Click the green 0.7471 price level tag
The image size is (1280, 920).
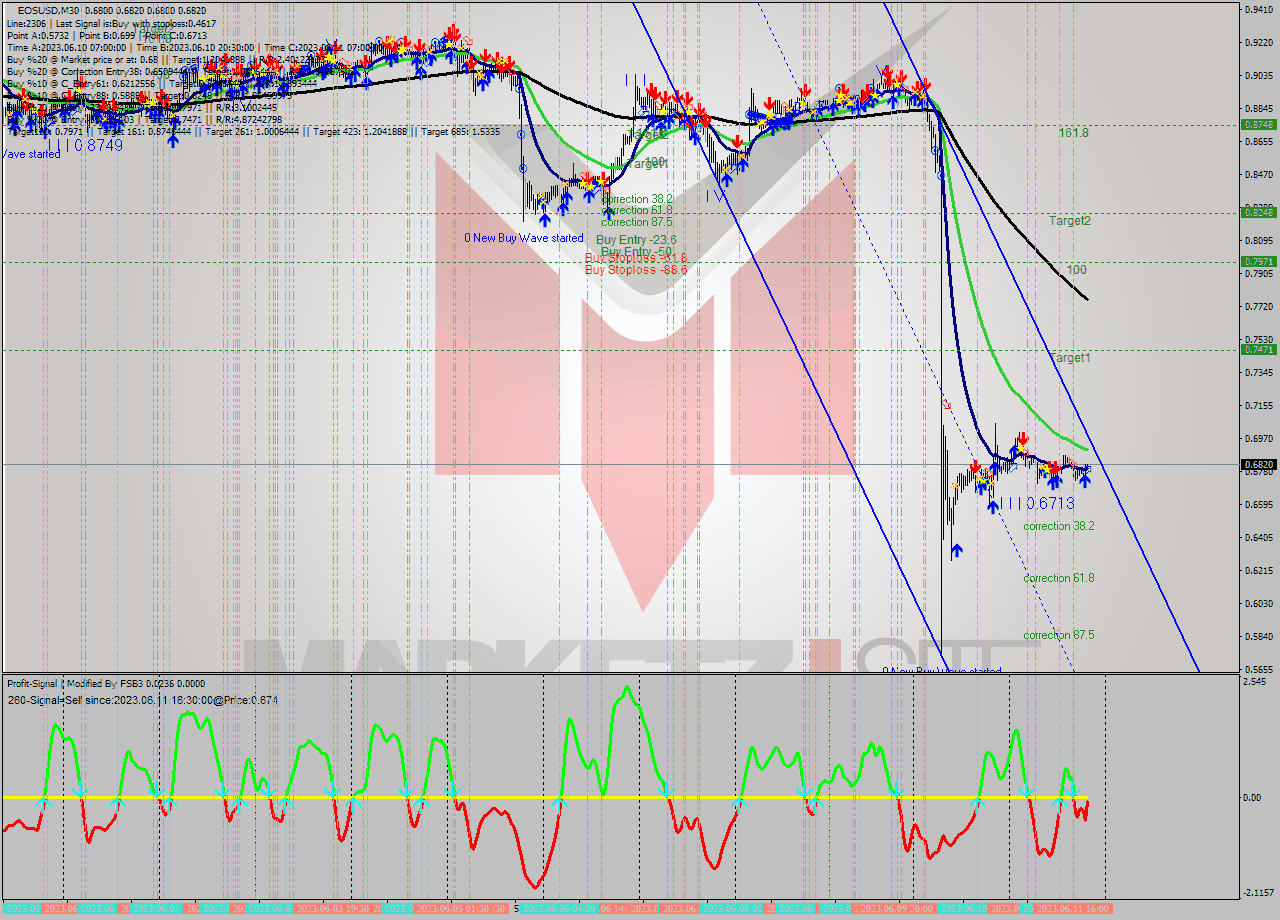point(1257,349)
